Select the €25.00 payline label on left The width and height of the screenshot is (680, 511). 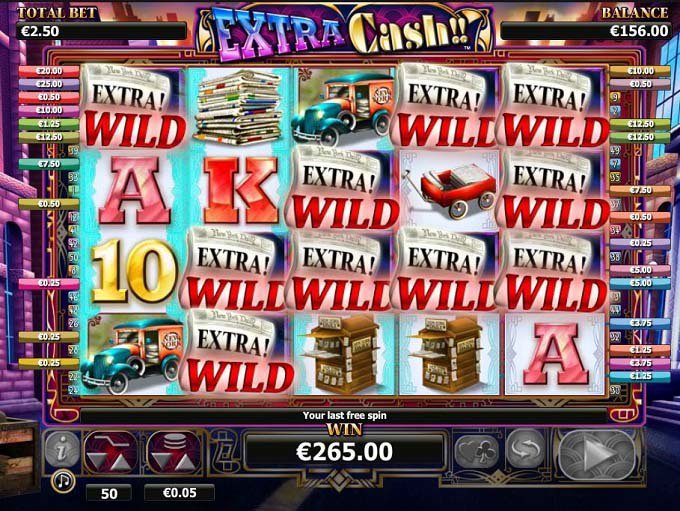coord(49,84)
